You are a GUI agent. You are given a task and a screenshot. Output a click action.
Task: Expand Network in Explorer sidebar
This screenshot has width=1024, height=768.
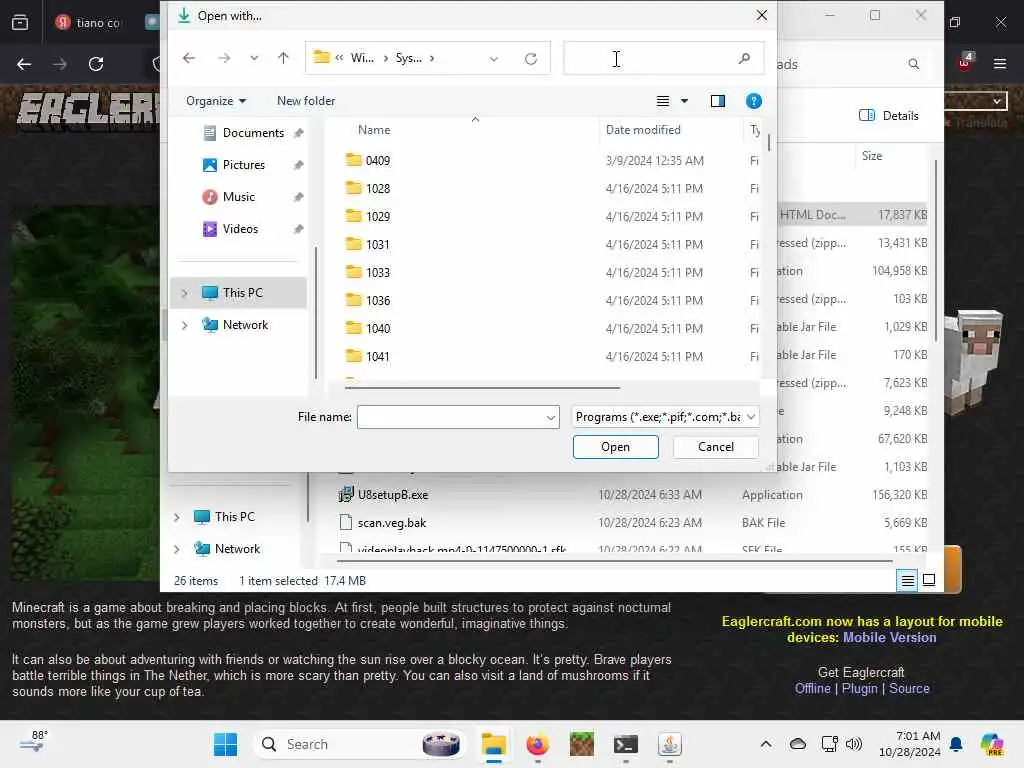[x=176, y=549]
